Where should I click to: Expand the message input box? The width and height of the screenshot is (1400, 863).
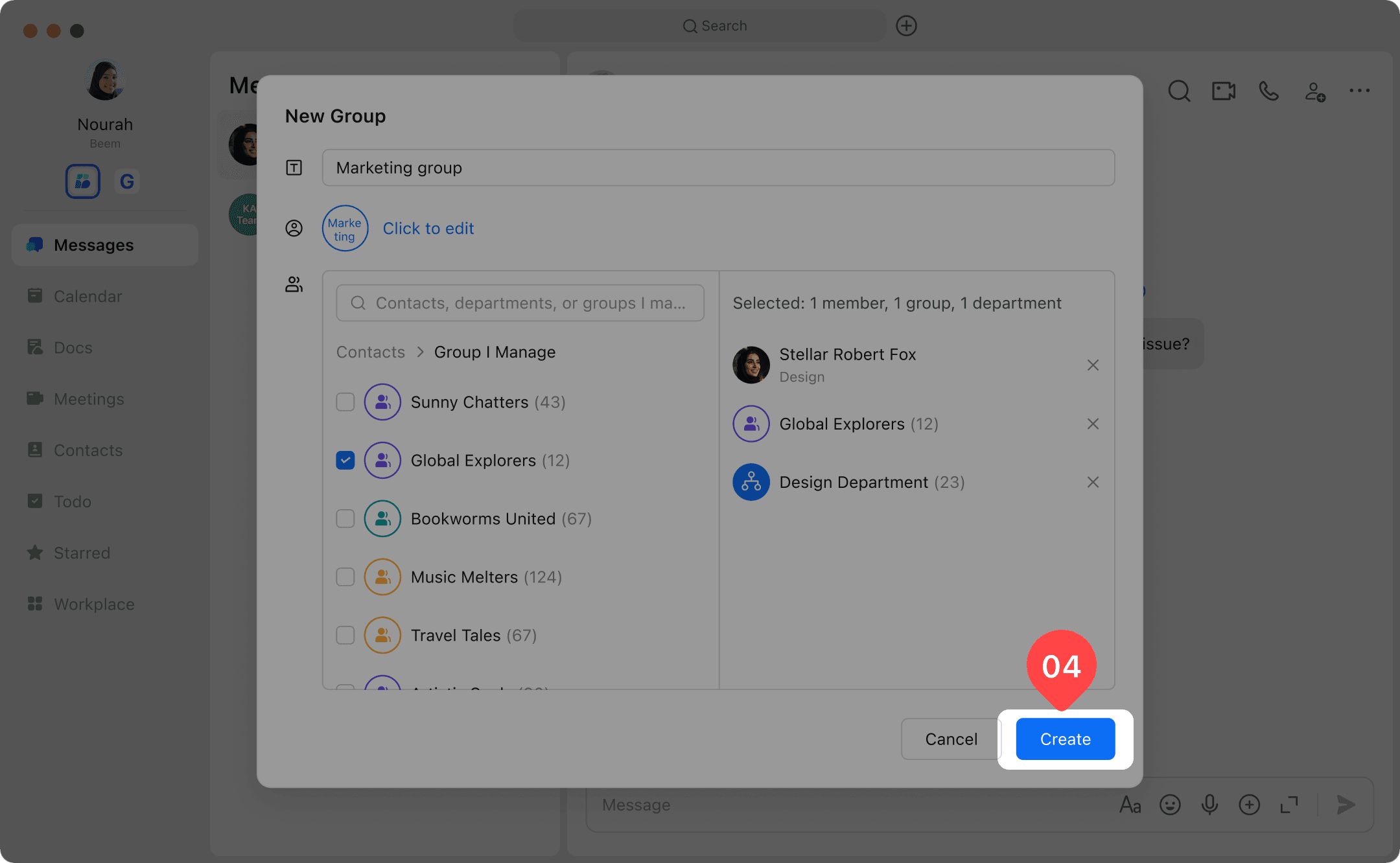tap(1289, 805)
